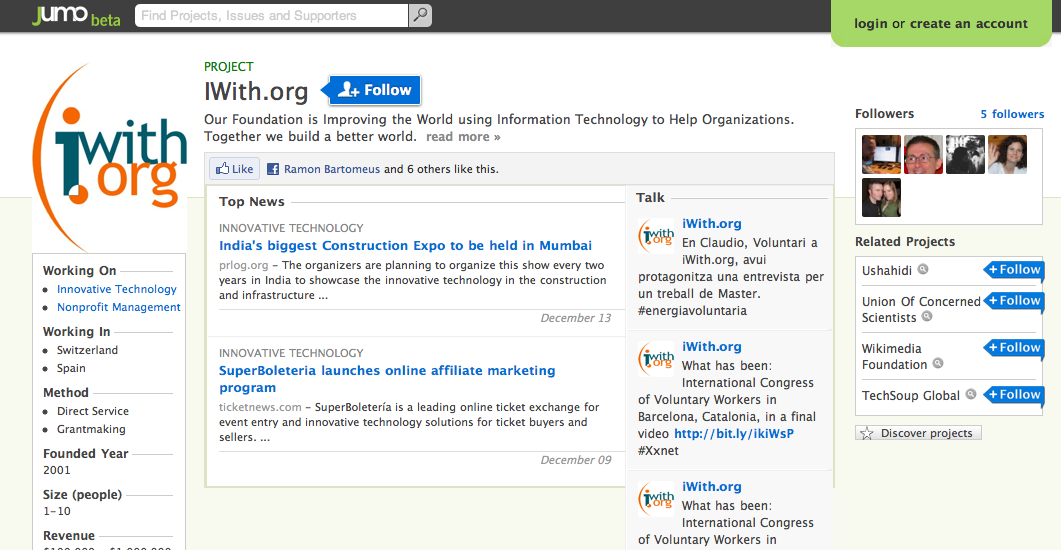Click the follower avatar showing a couple
The width and height of the screenshot is (1061, 550).
click(x=881, y=197)
